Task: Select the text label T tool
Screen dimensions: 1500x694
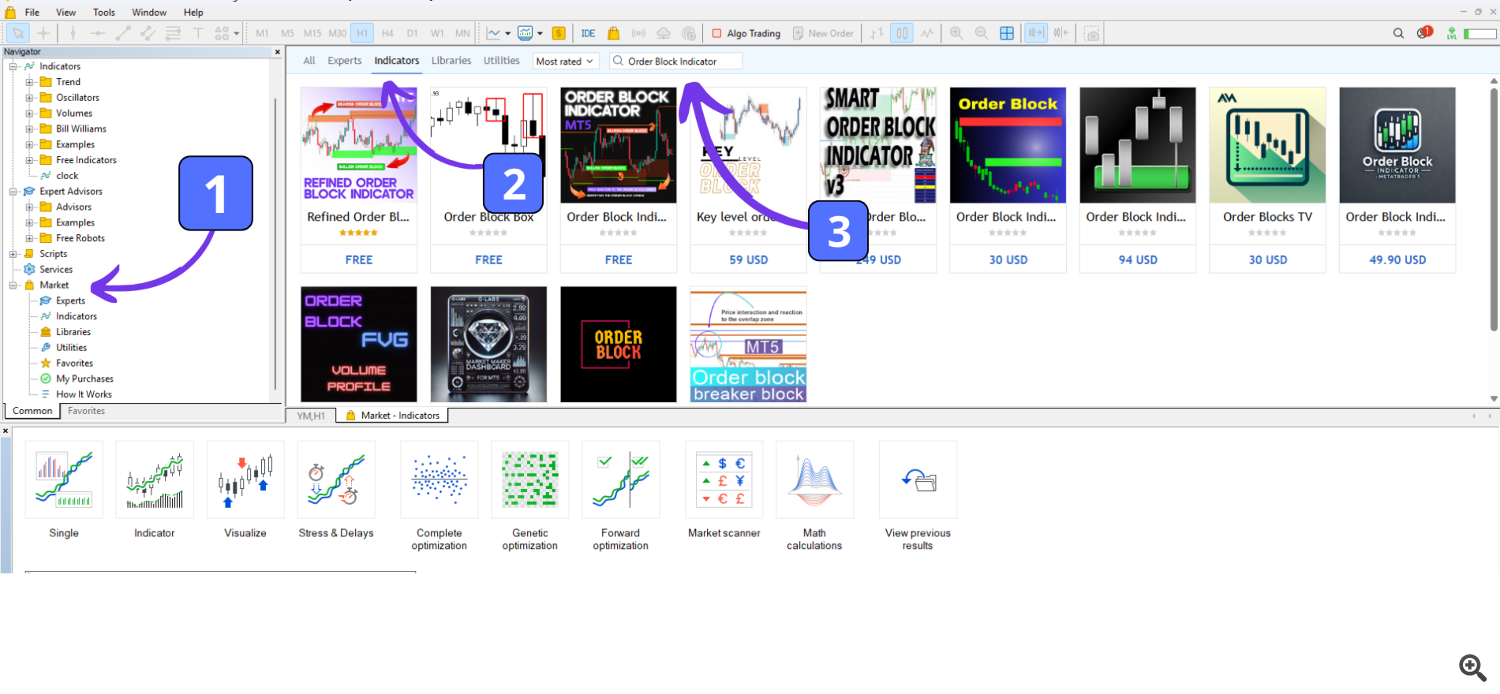Action: tap(198, 33)
